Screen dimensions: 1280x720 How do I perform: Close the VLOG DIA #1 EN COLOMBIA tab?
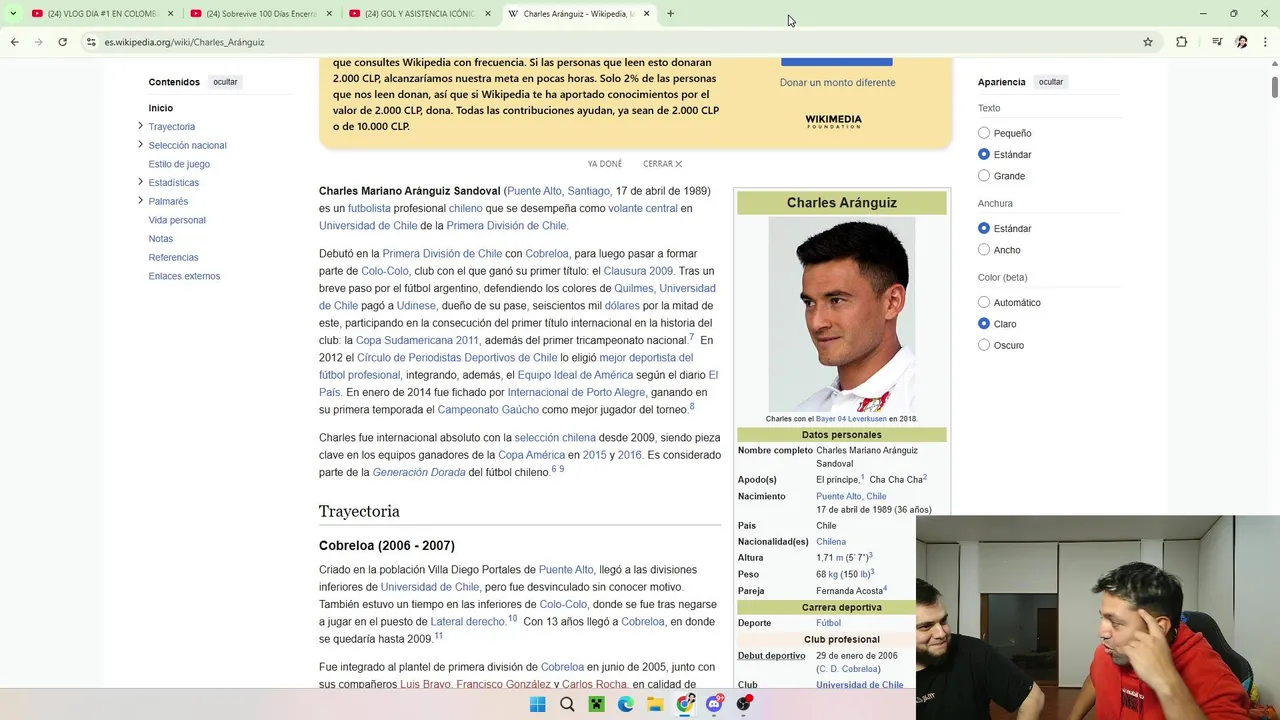[170, 14]
